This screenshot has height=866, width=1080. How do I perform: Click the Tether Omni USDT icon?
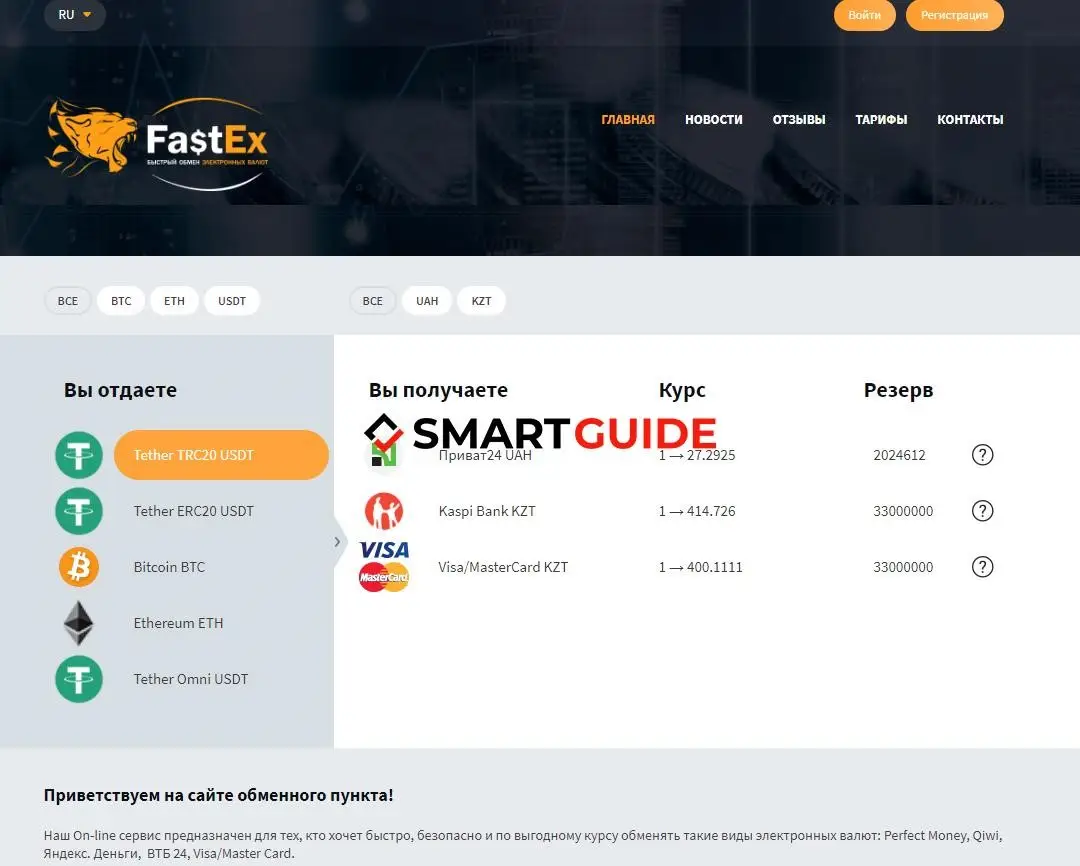click(79, 679)
